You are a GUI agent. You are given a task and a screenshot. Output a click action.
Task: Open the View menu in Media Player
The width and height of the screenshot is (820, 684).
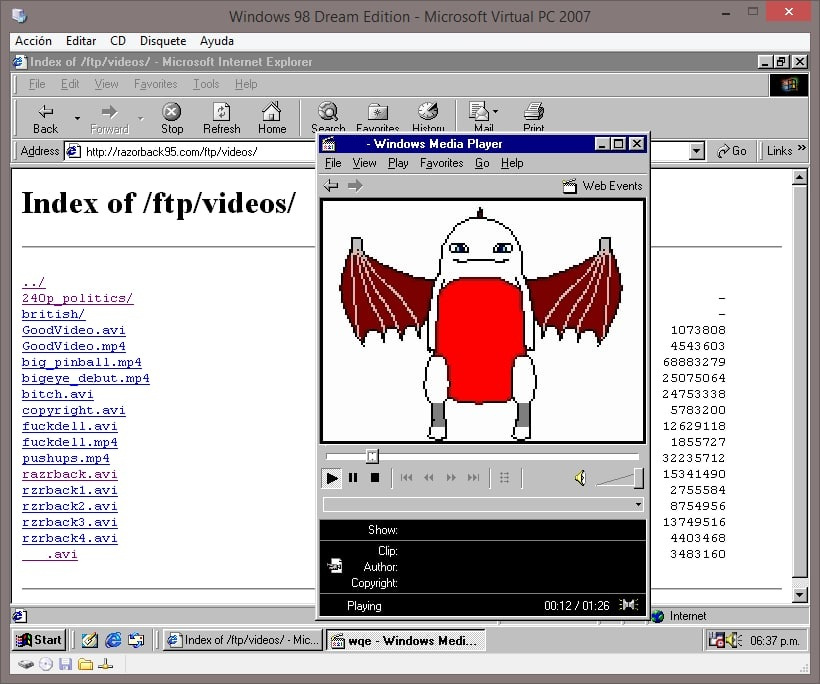(x=364, y=163)
